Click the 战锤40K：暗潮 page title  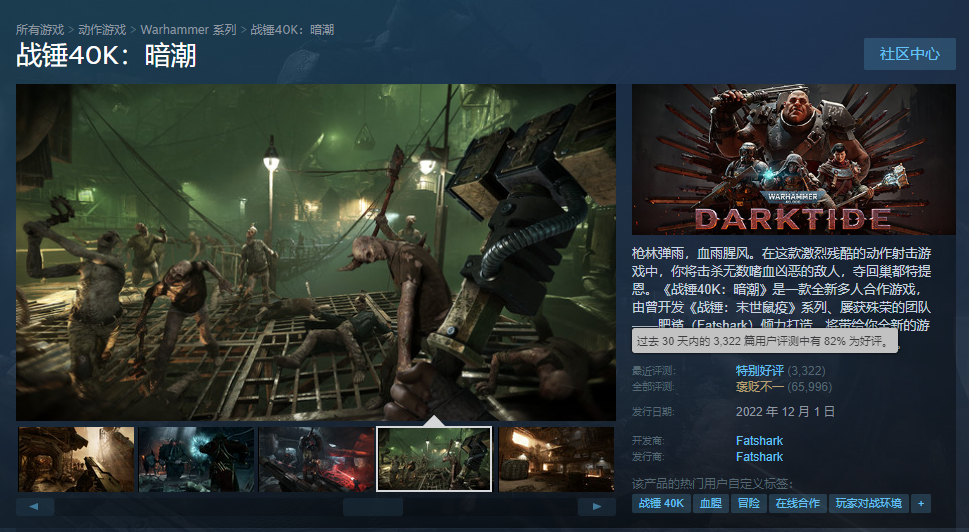tap(106, 55)
